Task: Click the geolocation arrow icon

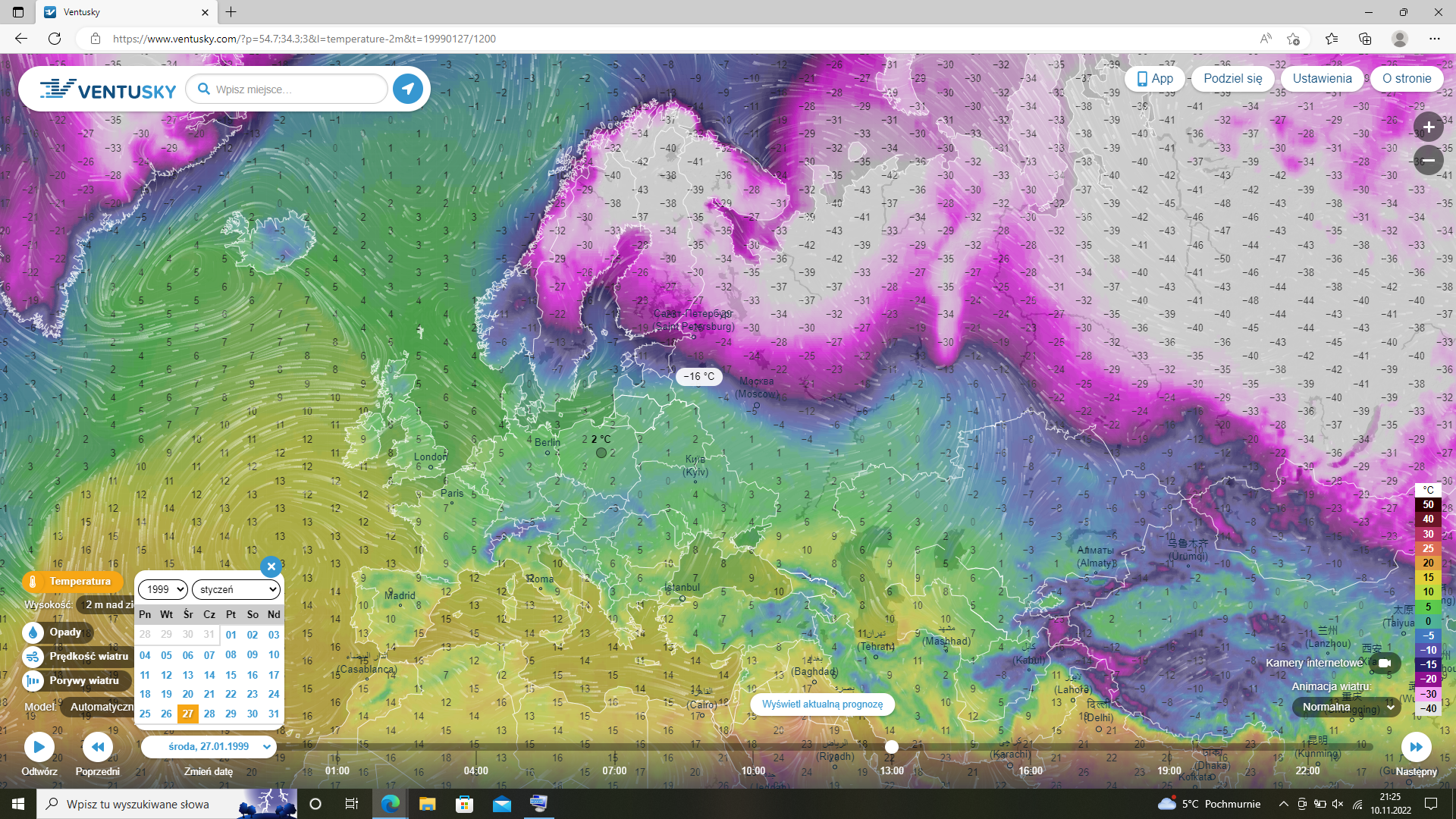Action: pyautogui.click(x=408, y=89)
